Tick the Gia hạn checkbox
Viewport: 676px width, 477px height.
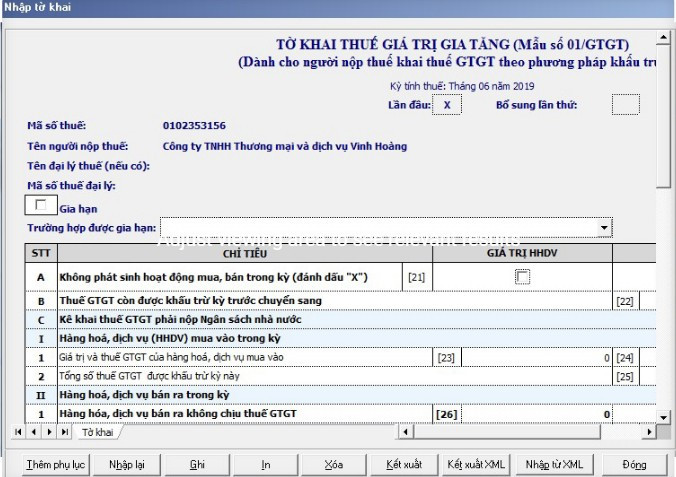tap(41, 205)
